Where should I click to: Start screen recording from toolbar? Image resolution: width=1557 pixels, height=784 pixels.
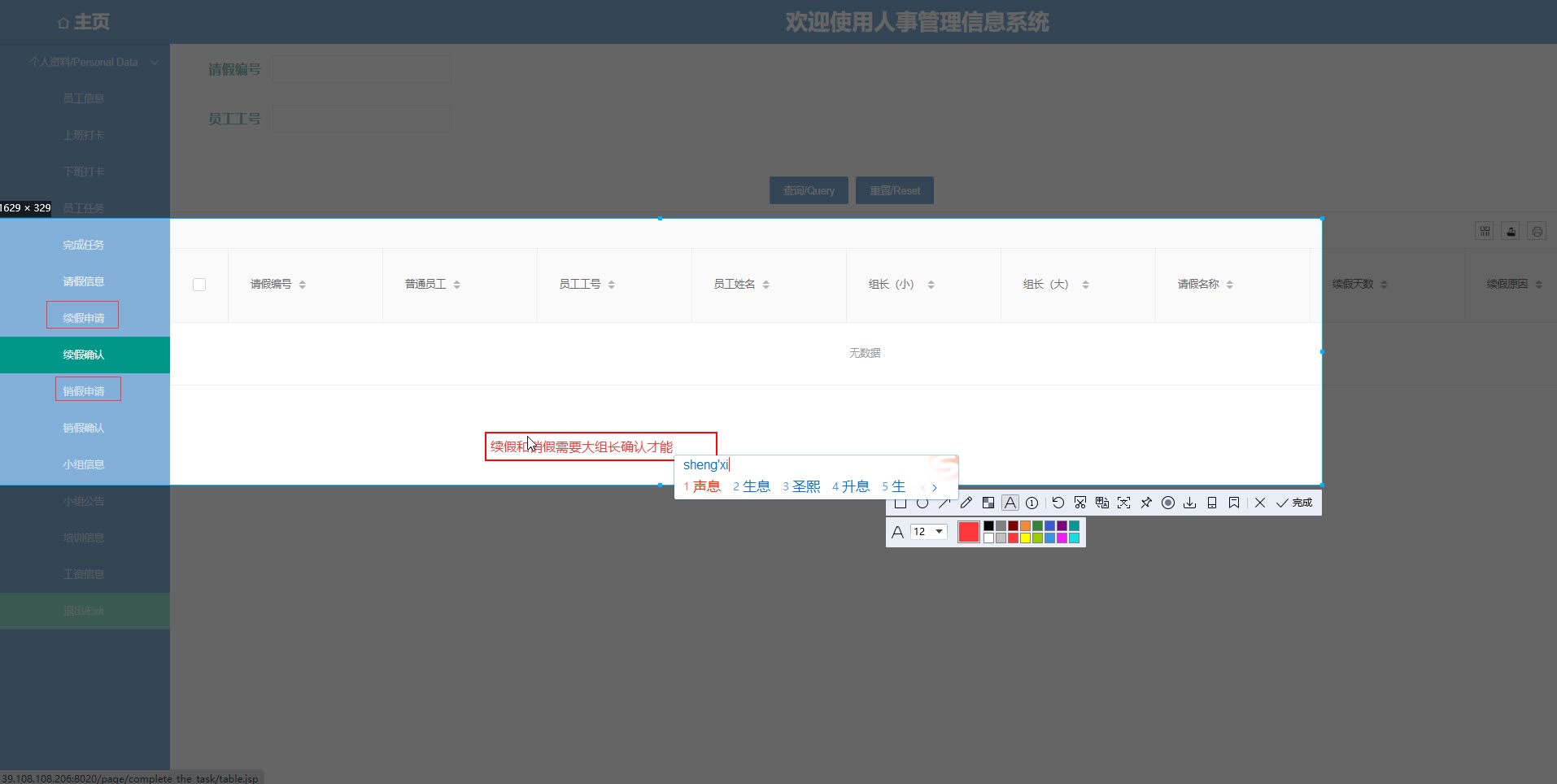tap(1168, 503)
